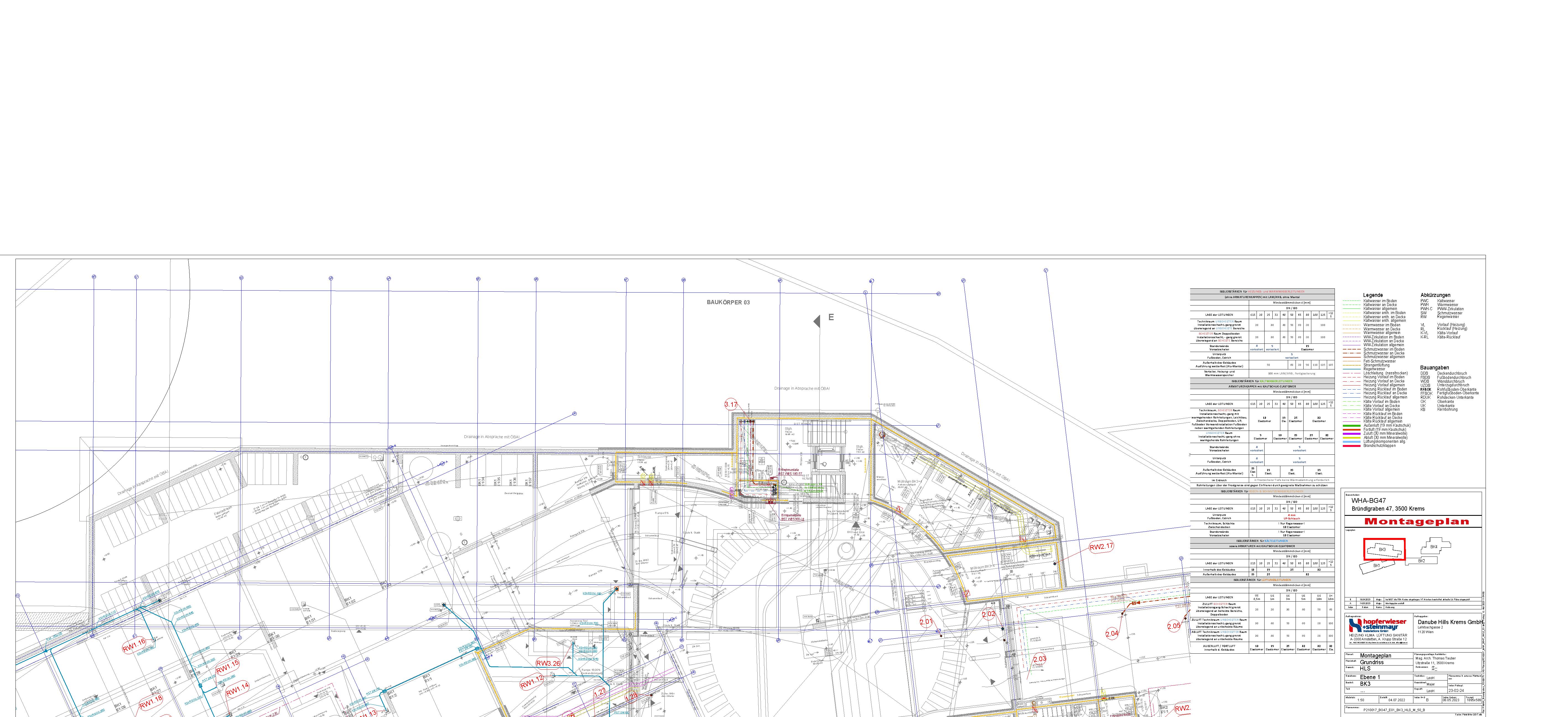Click the red callout bubble 3.17
Viewport: 1568px width, 717px height.
[730, 404]
